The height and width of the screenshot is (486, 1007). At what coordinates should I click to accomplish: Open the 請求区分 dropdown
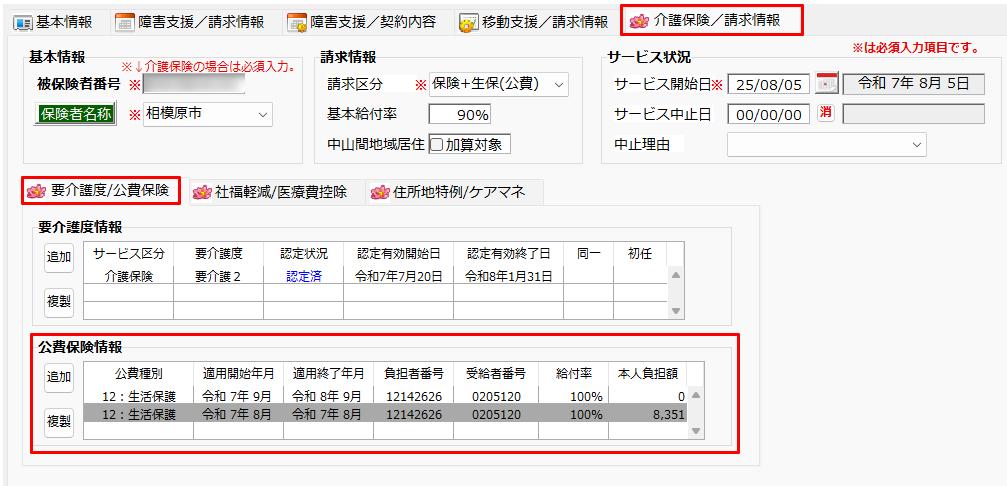[498, 84]
